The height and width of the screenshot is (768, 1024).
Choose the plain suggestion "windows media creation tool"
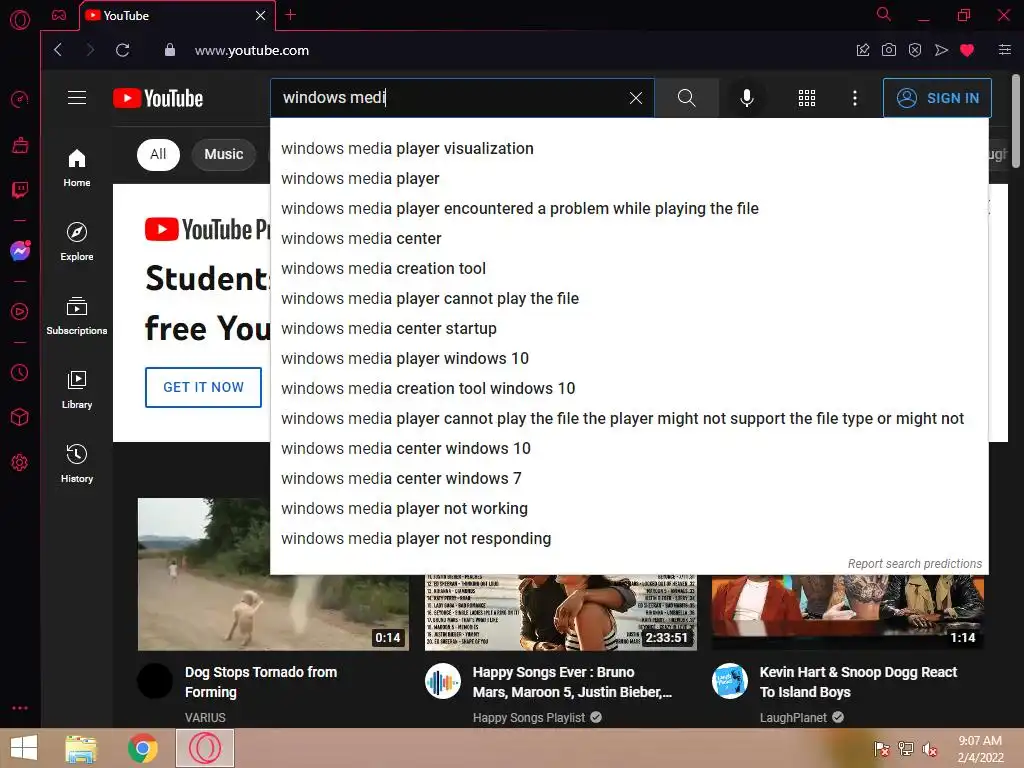click(629, 269)
